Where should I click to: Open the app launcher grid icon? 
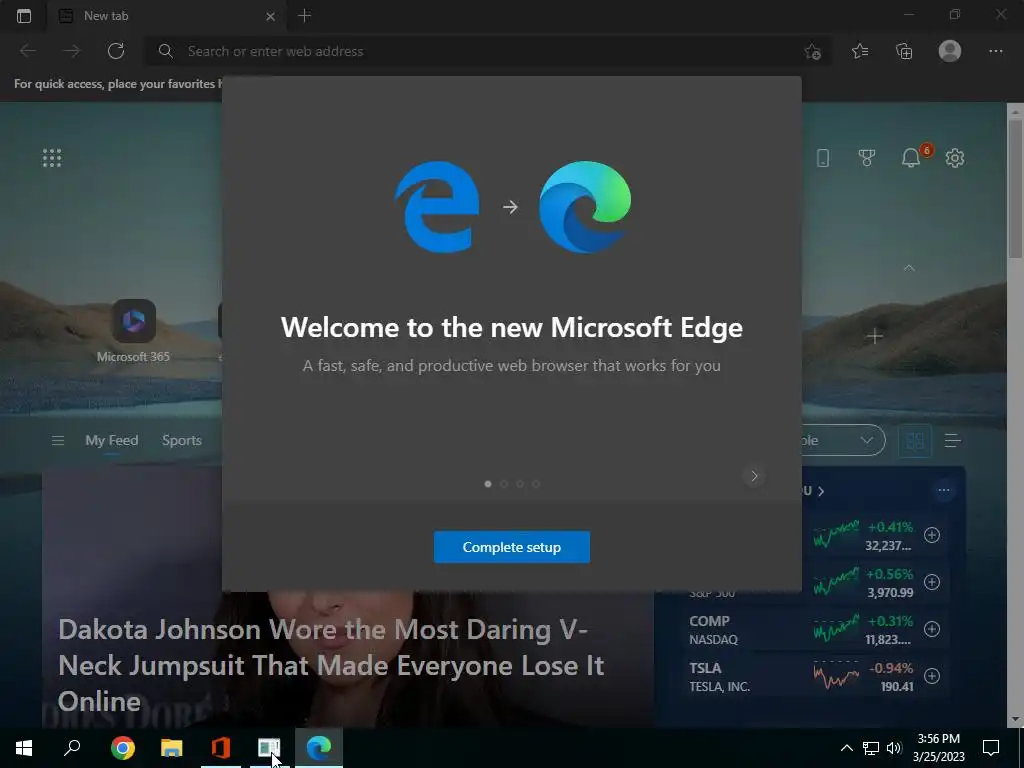click(52, 158)
